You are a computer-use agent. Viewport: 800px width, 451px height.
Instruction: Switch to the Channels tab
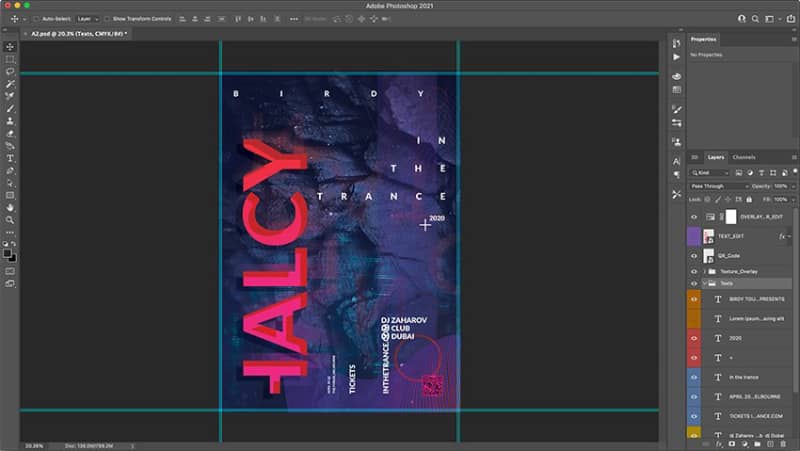744,157
